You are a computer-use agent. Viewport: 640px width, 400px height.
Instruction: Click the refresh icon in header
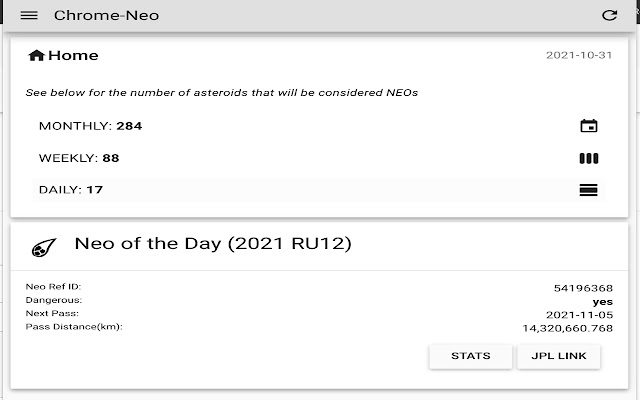(x=610, y=15)
